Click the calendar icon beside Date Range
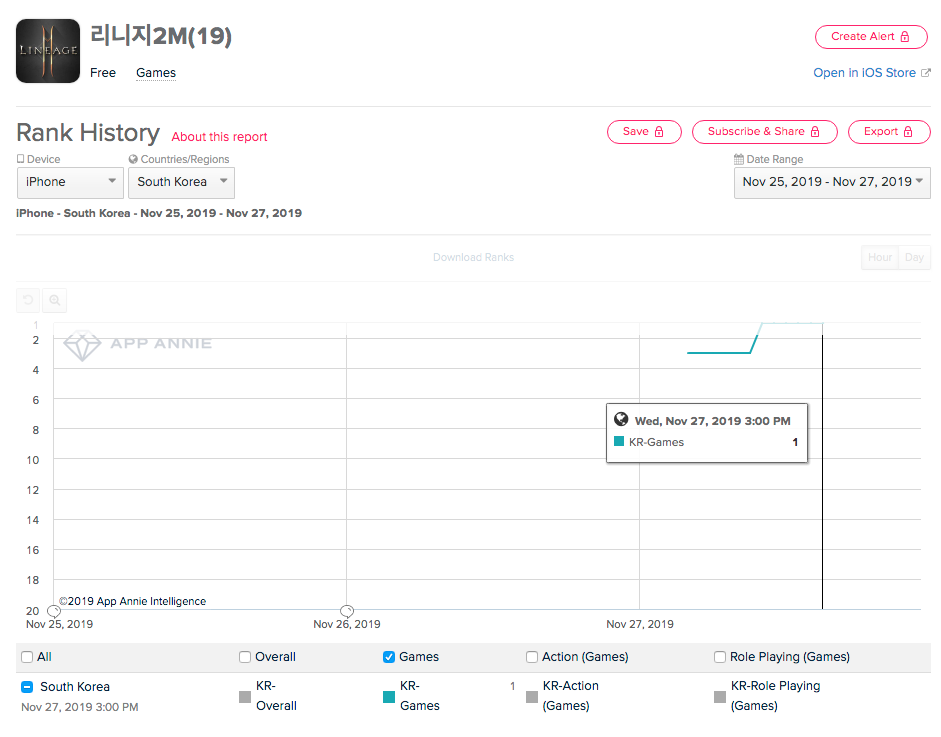Viewport: 941px width, 737px height. coord(739,159)
